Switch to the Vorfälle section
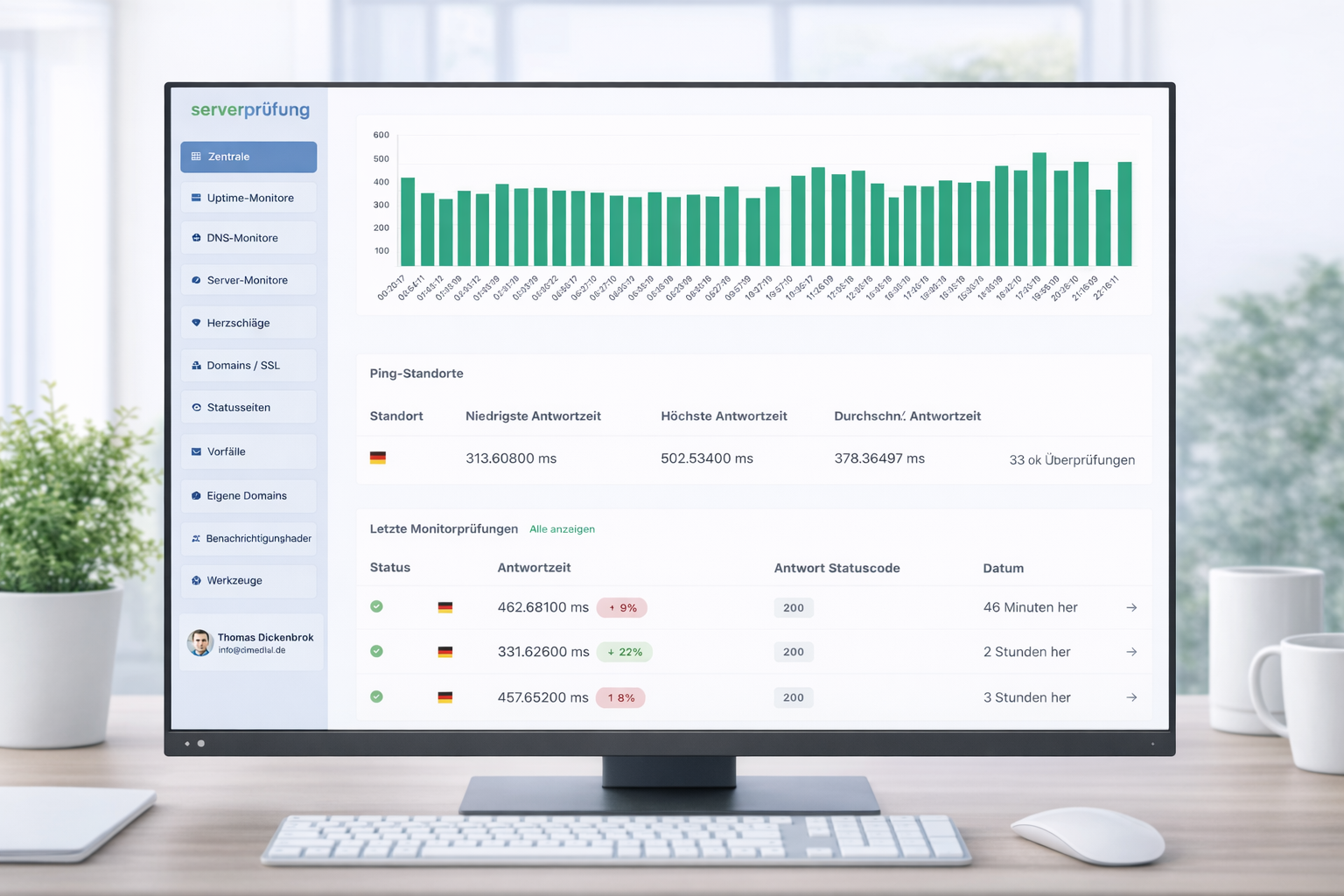This screenshot has height=896, width=1344. coord(195,451)
